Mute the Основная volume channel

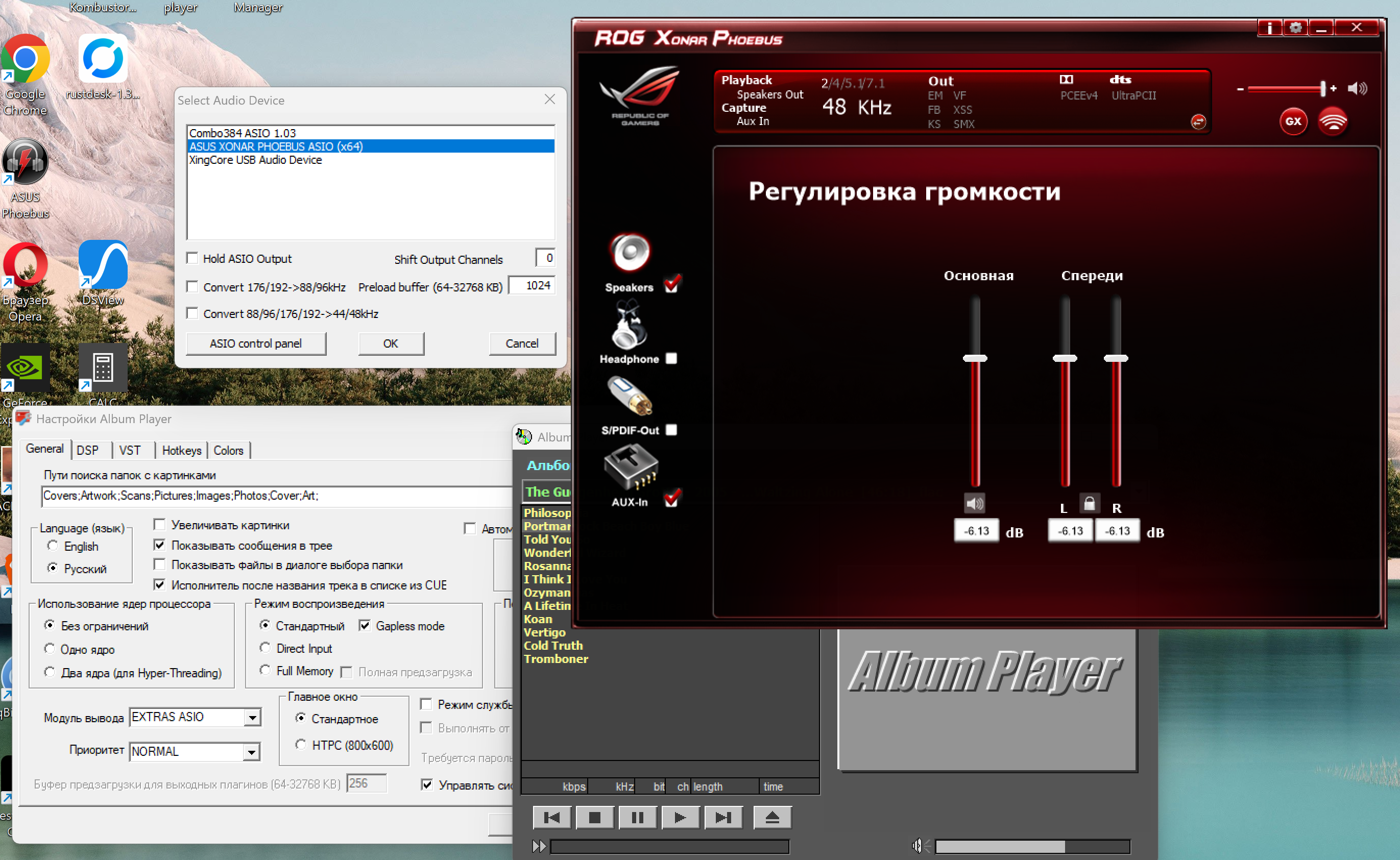pyautogui.click(x=975, y=503)
